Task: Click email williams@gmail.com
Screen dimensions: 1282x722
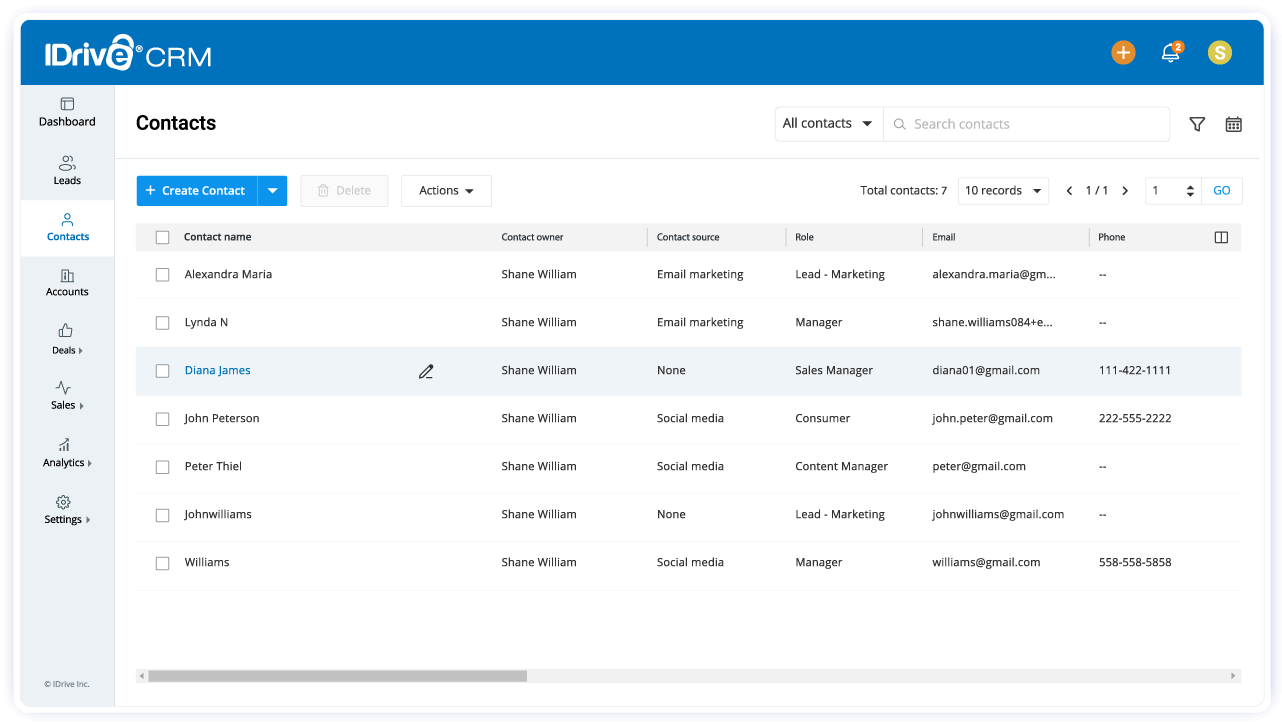Action: click(x=986, y=562)
